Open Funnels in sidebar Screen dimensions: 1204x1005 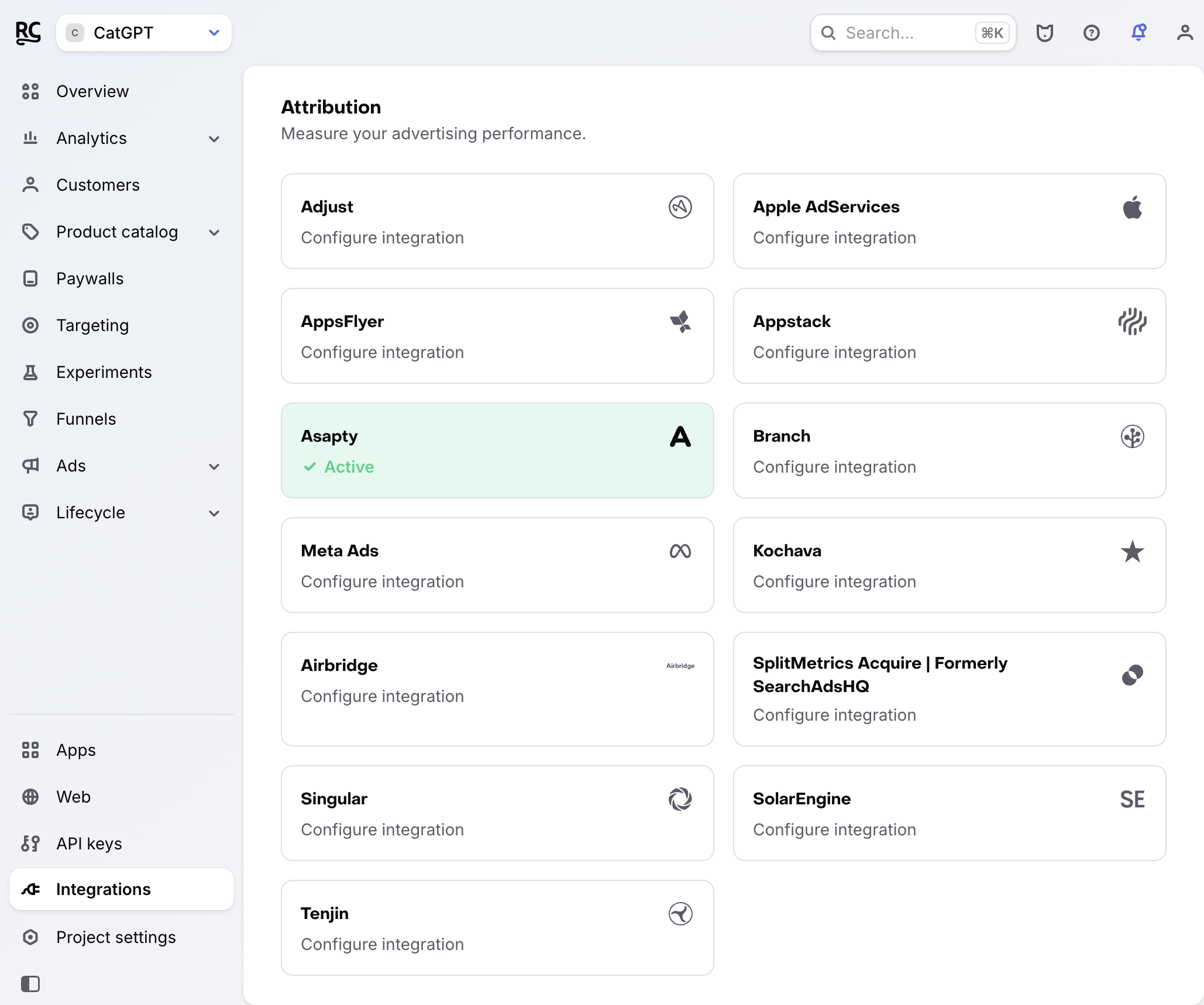tap(122, 419)
